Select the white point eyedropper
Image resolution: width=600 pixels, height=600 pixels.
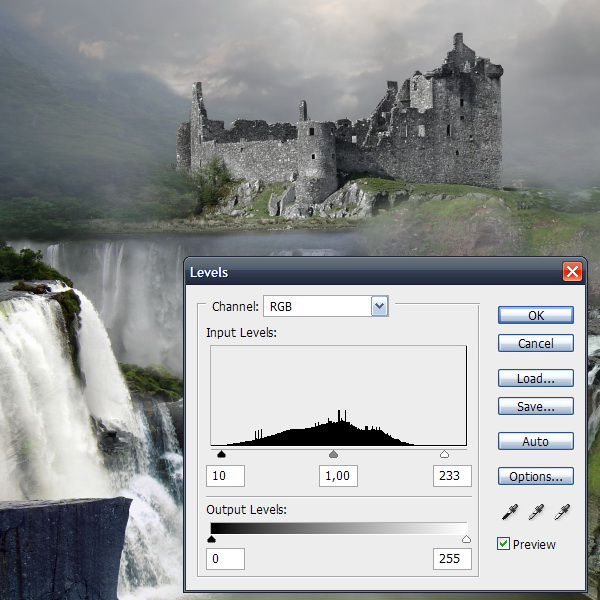click(x=562, y=512)
